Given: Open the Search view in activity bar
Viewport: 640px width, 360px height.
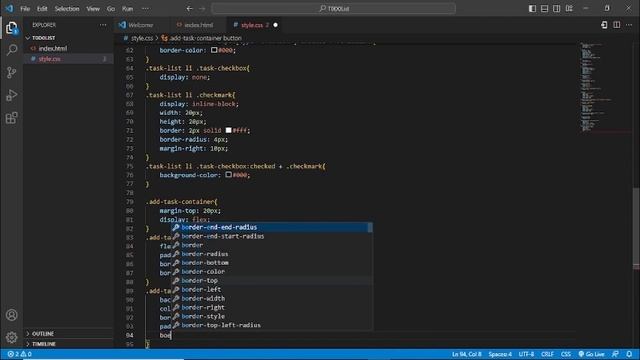Looking at the screenshot, I should click(x=11, y=50).
